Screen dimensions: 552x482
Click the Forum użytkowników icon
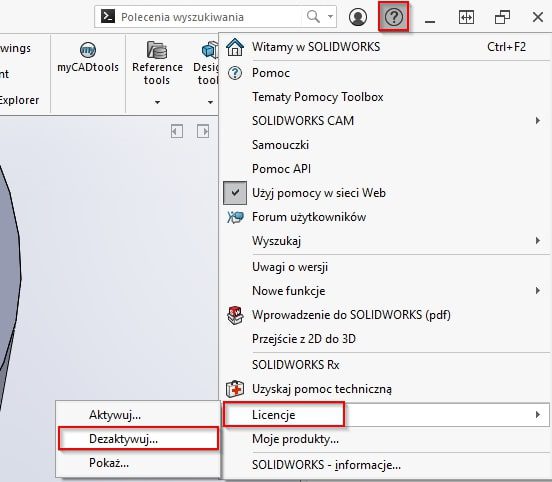[x=235, y=217]
